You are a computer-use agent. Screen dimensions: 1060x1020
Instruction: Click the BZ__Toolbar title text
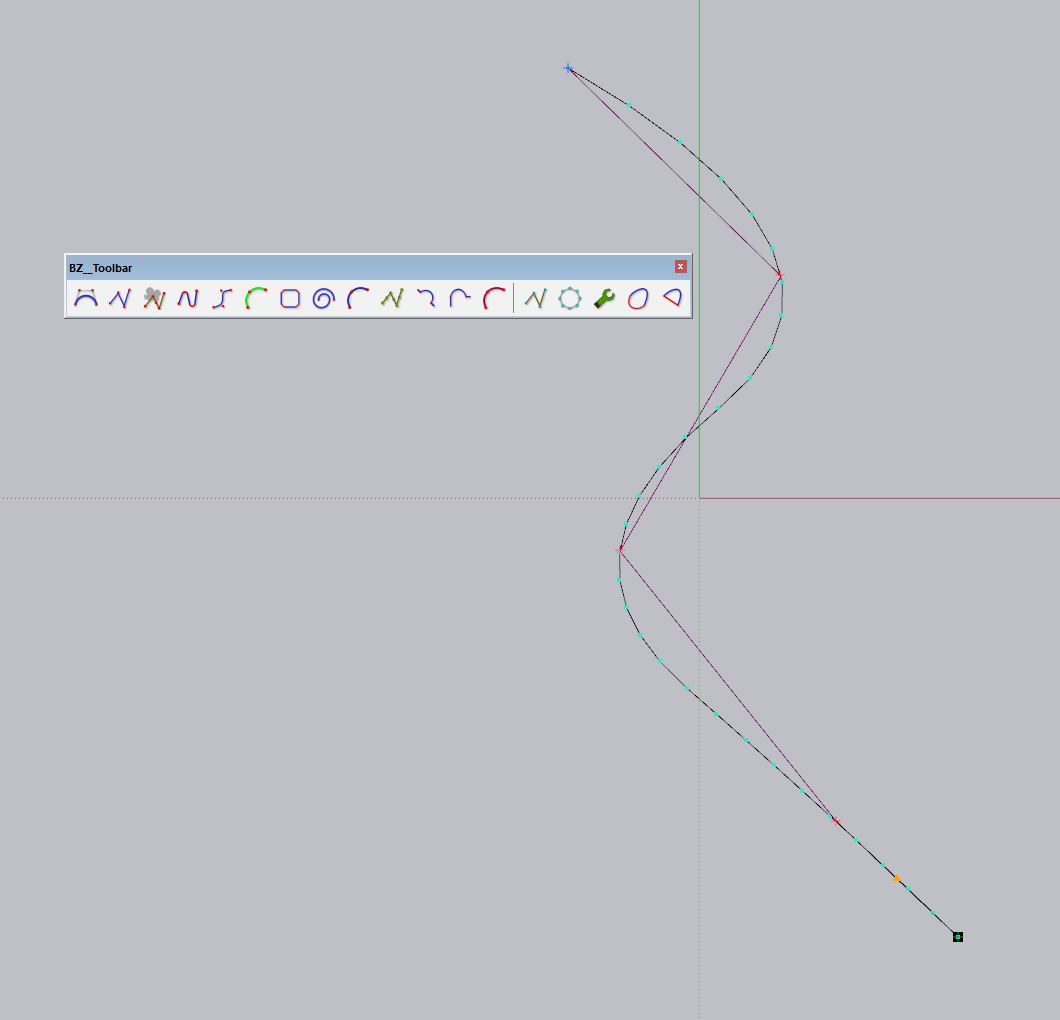coord(101,268)
